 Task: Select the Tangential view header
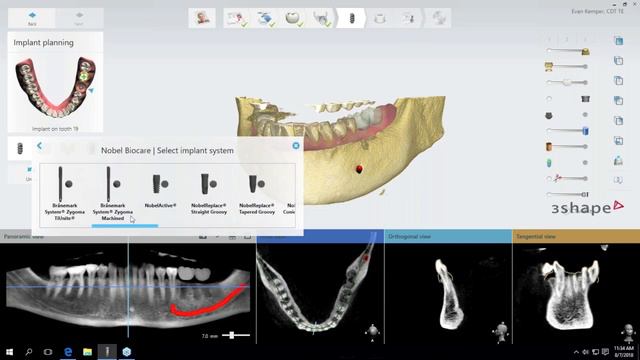576,236
